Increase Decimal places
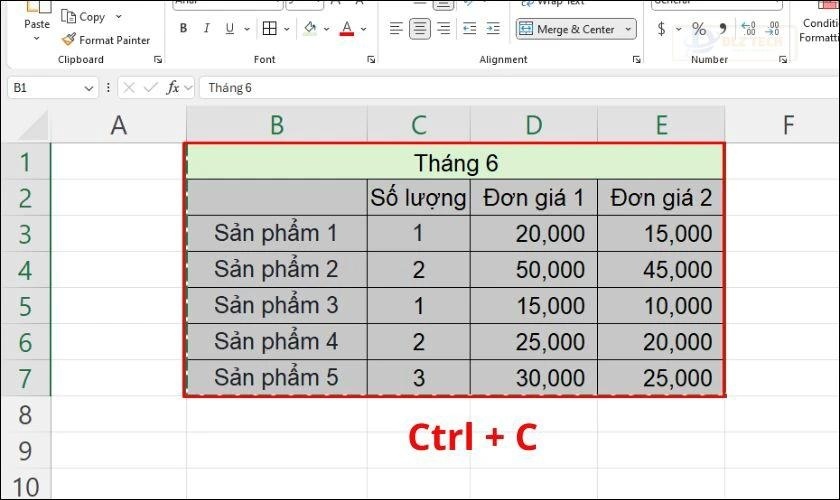The width and height of the screenshot is (840, 500). click(748, 28)
